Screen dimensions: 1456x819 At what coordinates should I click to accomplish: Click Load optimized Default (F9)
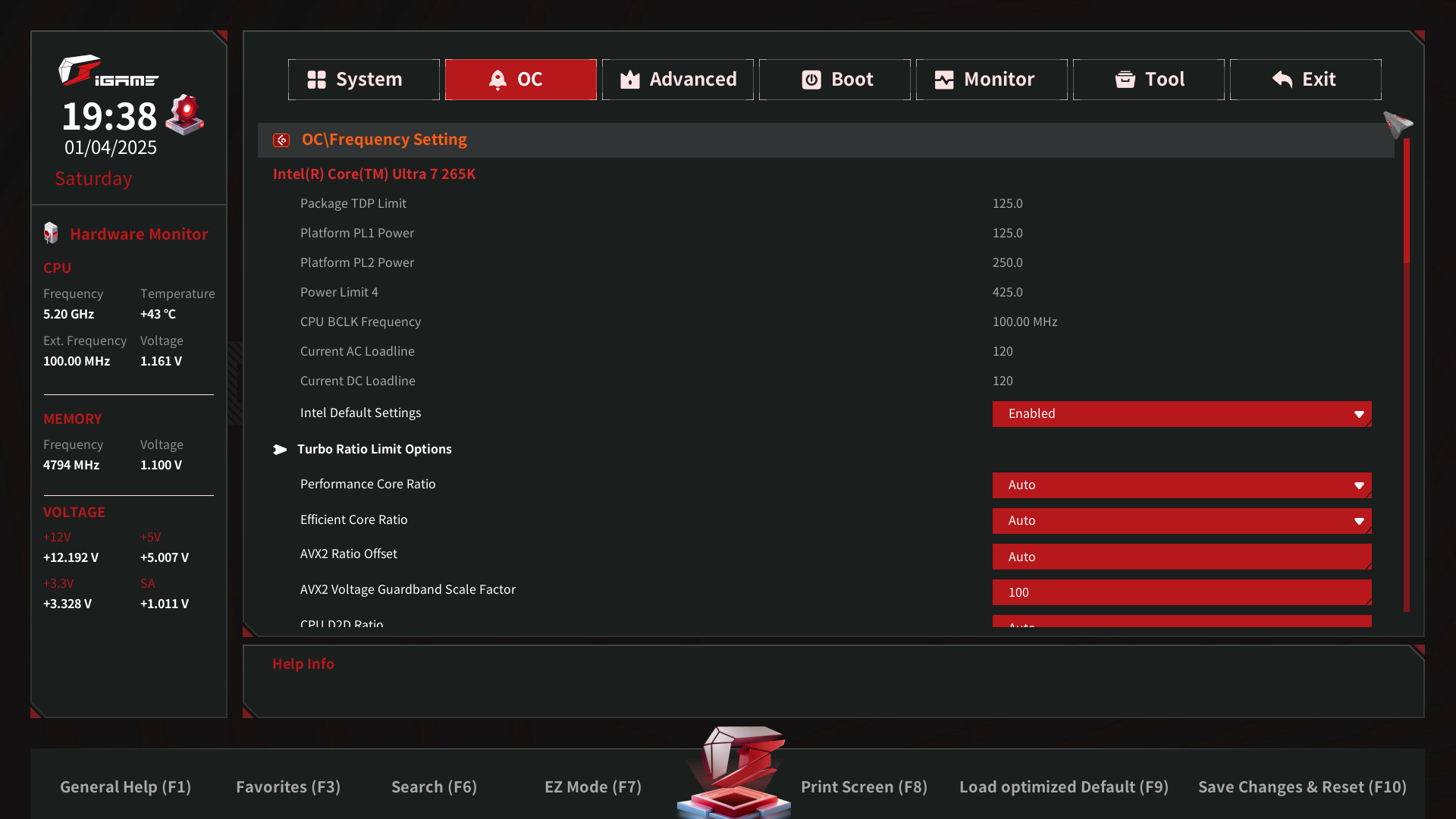1063,787
